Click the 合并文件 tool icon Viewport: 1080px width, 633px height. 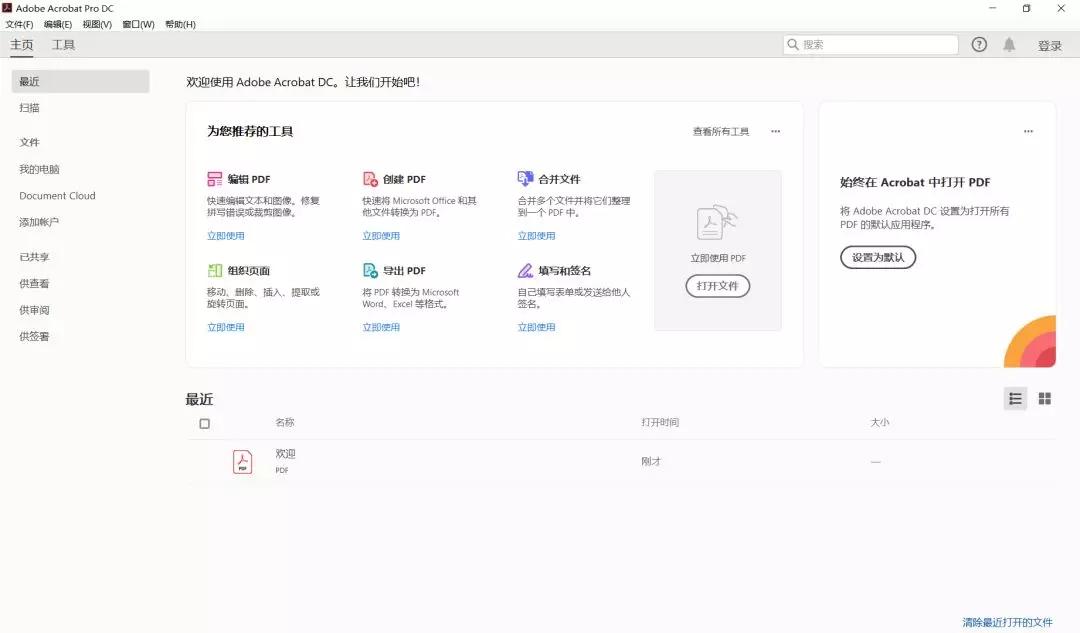(526, 179)
